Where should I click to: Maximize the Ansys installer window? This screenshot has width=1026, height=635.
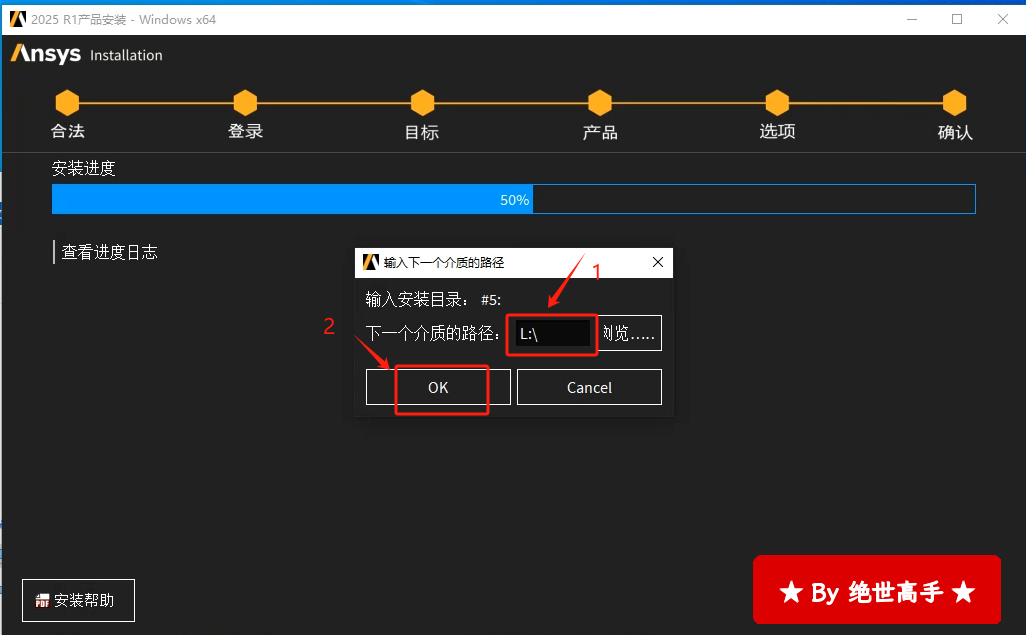click(957, 19)
